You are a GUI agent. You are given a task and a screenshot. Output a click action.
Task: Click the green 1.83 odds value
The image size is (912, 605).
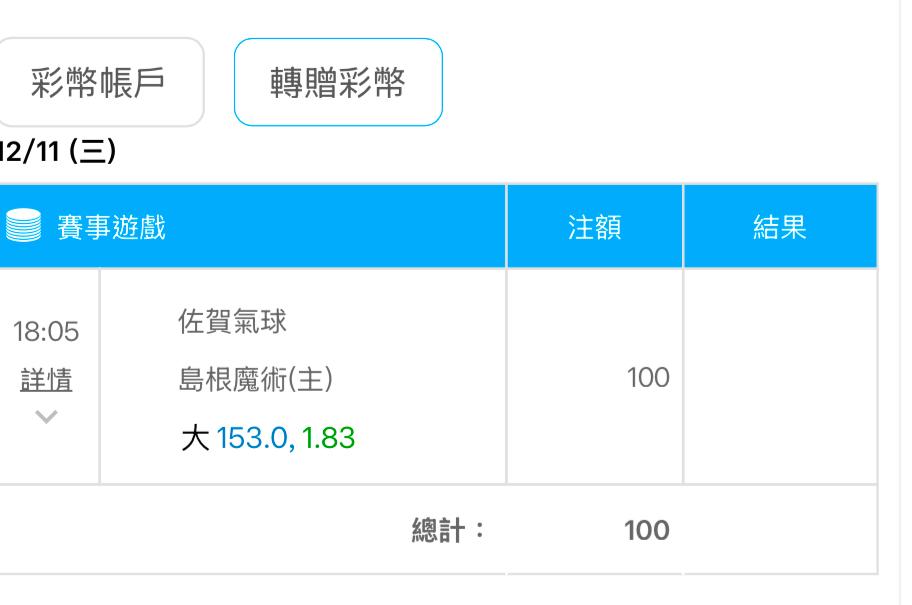[328, 437]
